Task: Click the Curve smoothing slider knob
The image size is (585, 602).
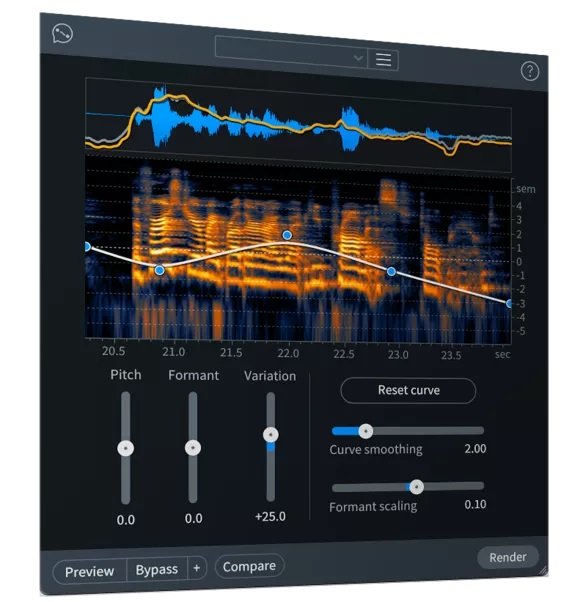Action: (365, 431)
